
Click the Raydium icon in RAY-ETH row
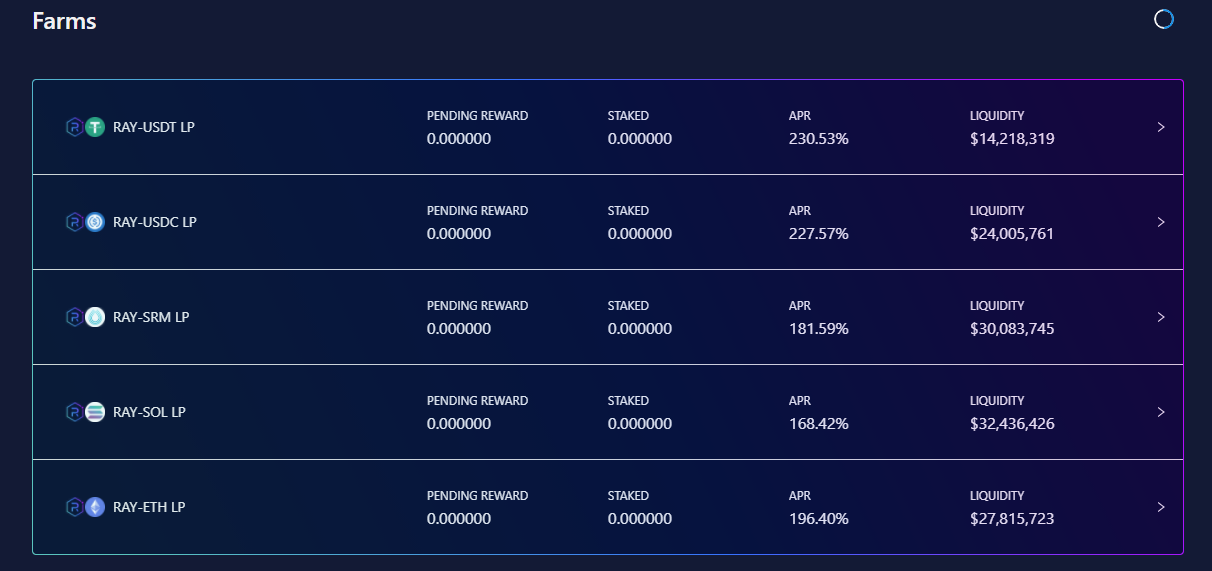[x=74, y=507]
